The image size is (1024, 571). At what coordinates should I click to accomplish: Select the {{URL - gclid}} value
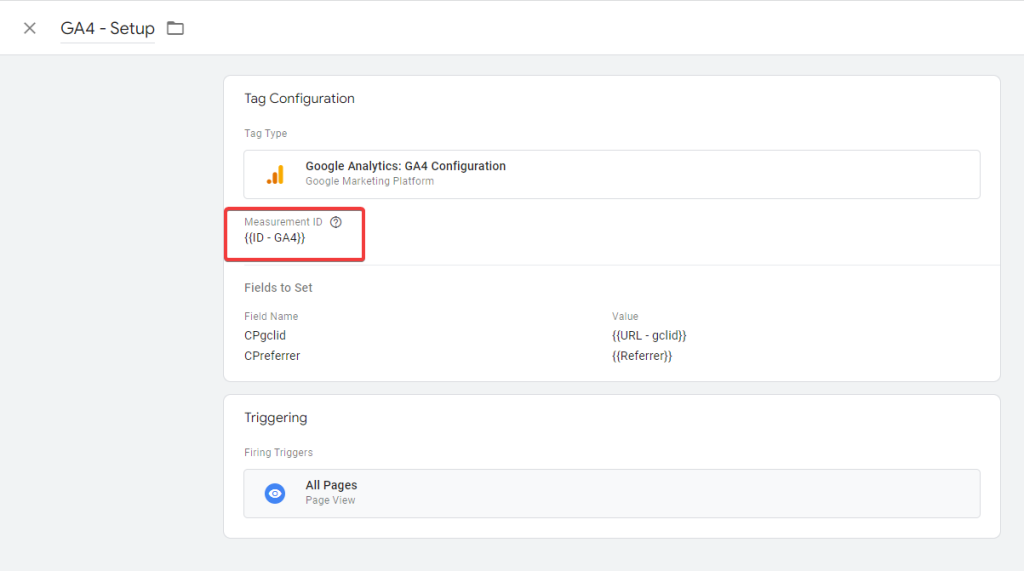tap(649, 335)
